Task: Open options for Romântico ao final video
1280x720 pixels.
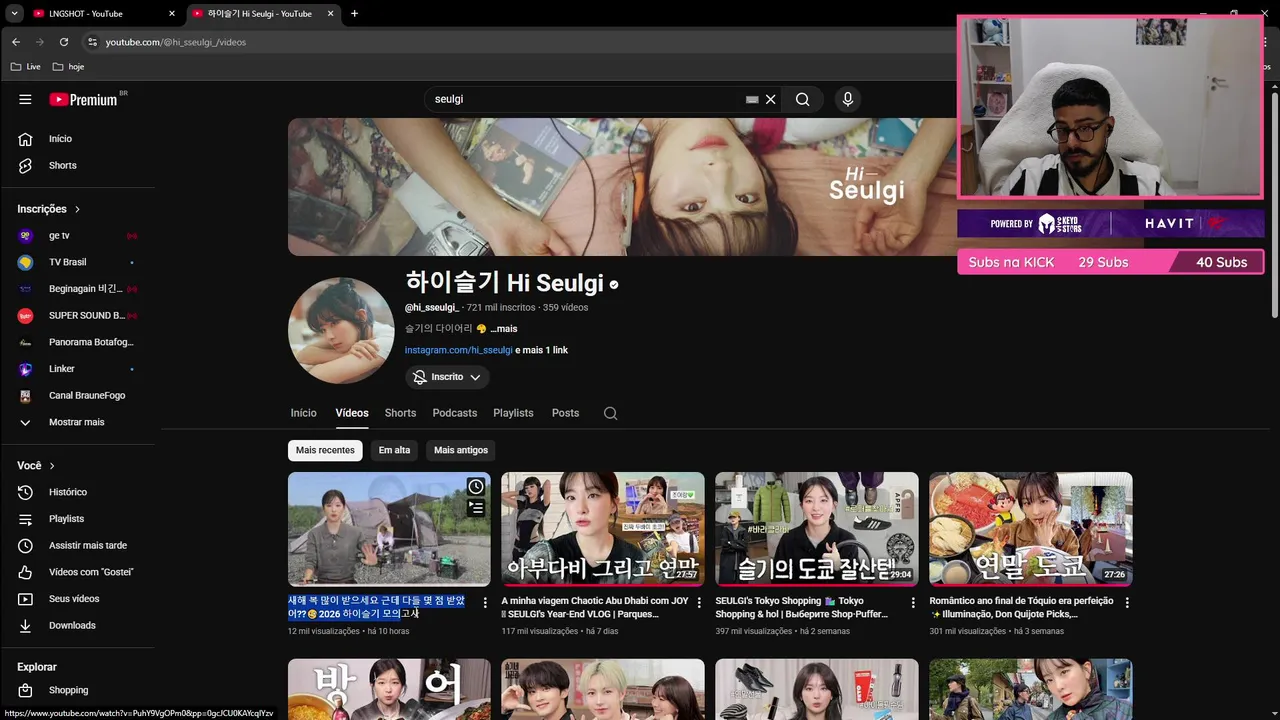Action: tap(1127, 603)
